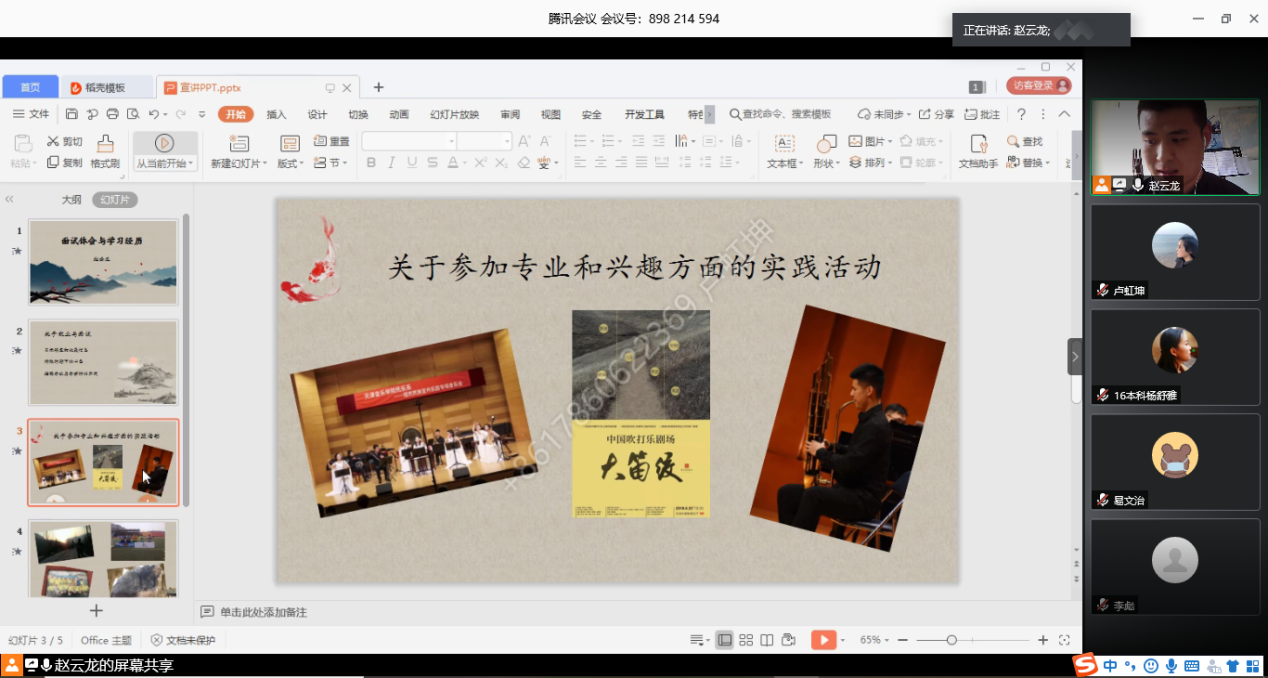Image resolution: width=1268 pixels, height=678 pixels.
Task: Switch to the 设计 ribbon tab
Action: point(317,114)
